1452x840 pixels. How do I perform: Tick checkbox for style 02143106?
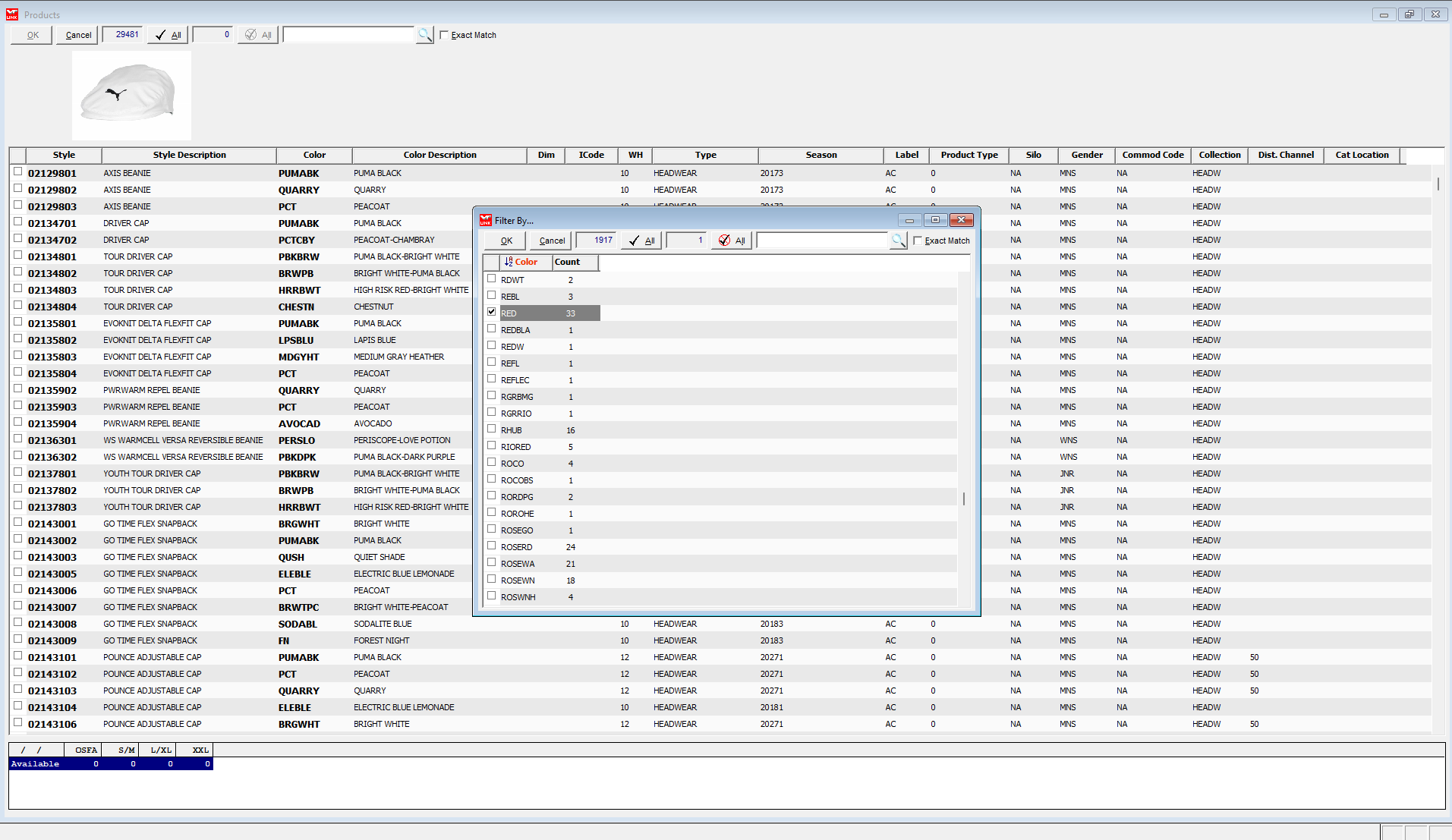click(18, 722)
